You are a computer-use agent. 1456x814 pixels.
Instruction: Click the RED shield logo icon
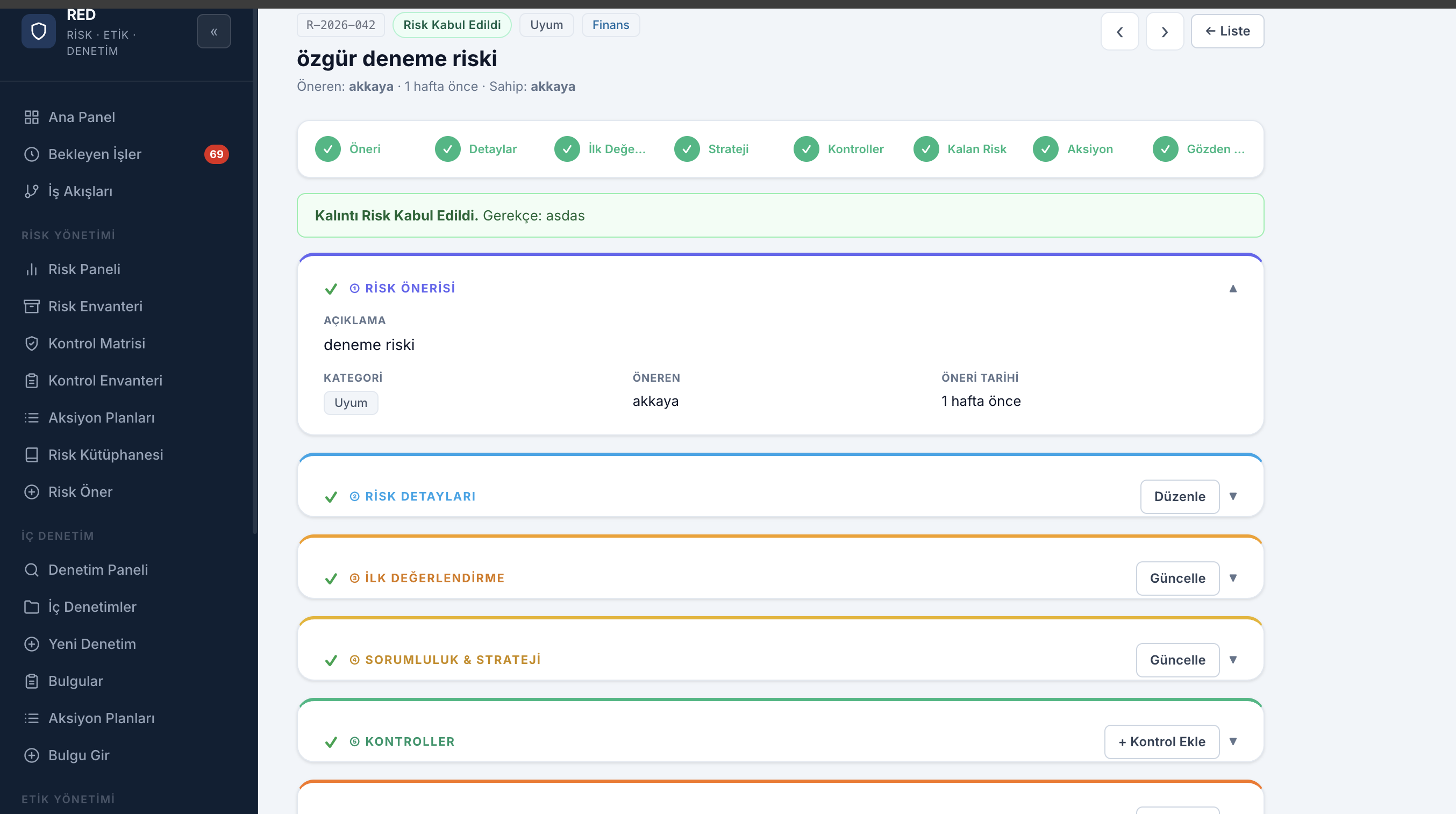coord(38,31)
